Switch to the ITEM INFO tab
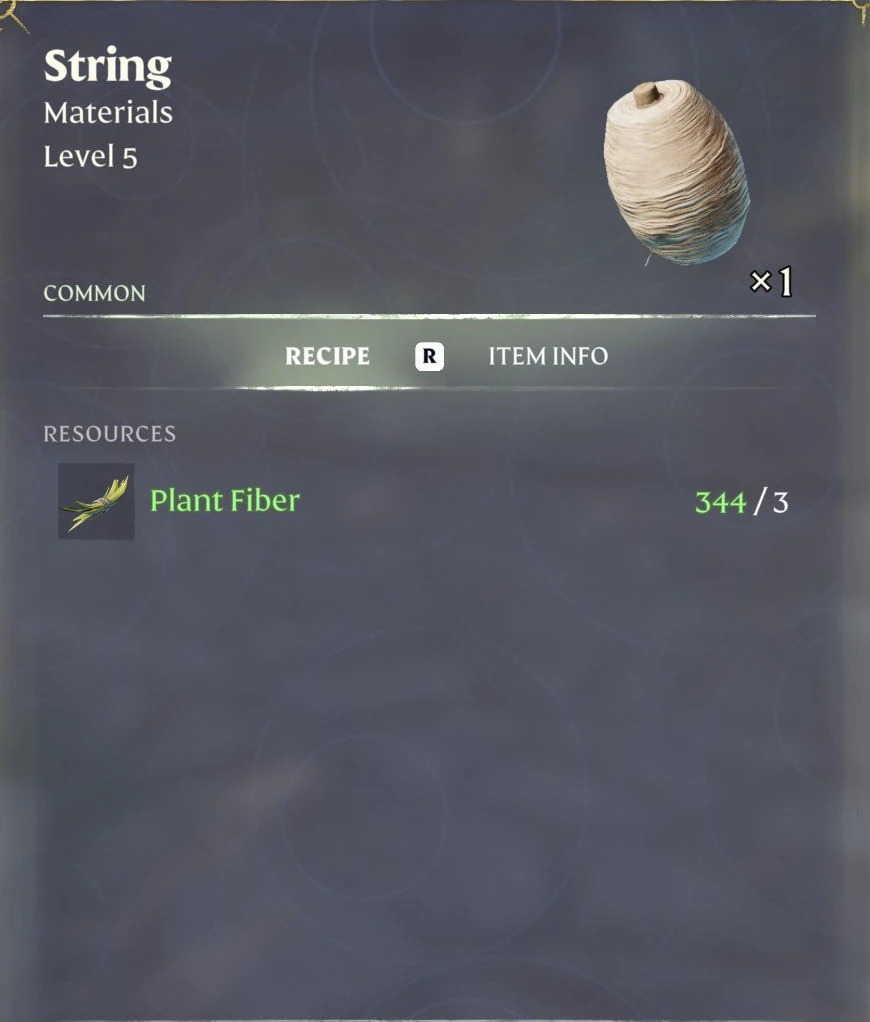This screenshot has width=870, height=1022. point(548,356)
